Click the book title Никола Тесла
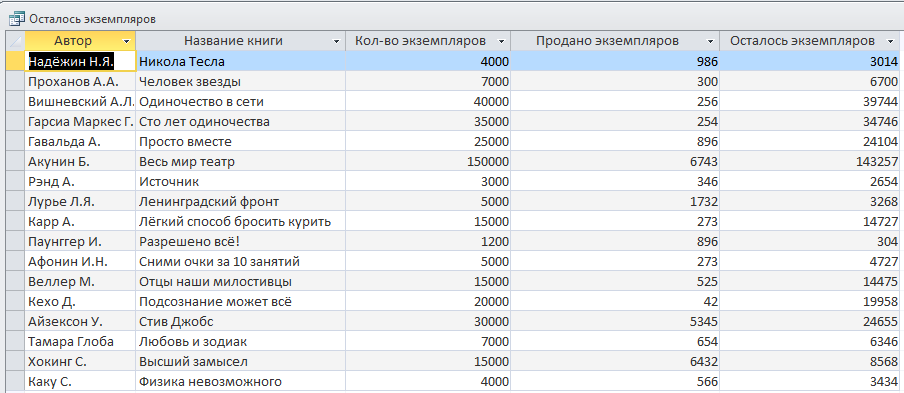 (x=182, y=61)
